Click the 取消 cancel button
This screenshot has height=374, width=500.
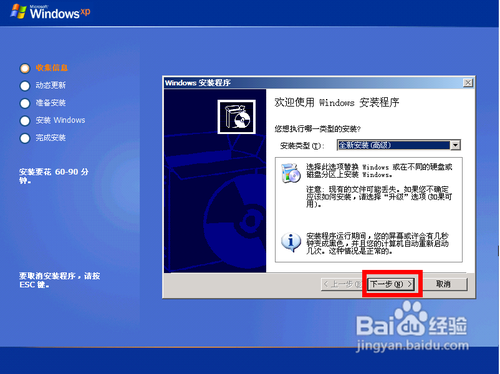pos(443,284)
